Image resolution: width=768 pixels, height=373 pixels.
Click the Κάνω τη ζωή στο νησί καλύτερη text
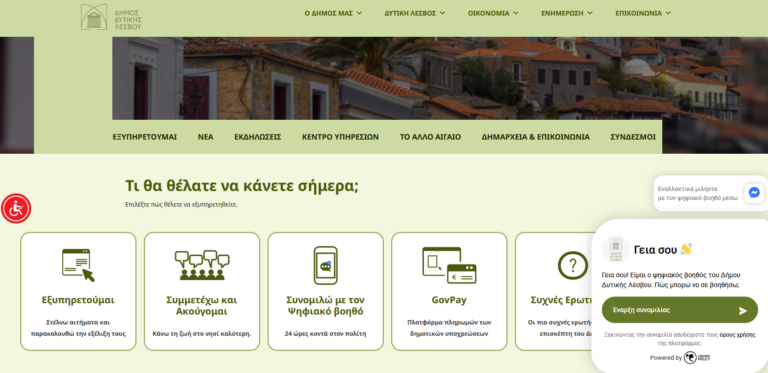[202, 334]
